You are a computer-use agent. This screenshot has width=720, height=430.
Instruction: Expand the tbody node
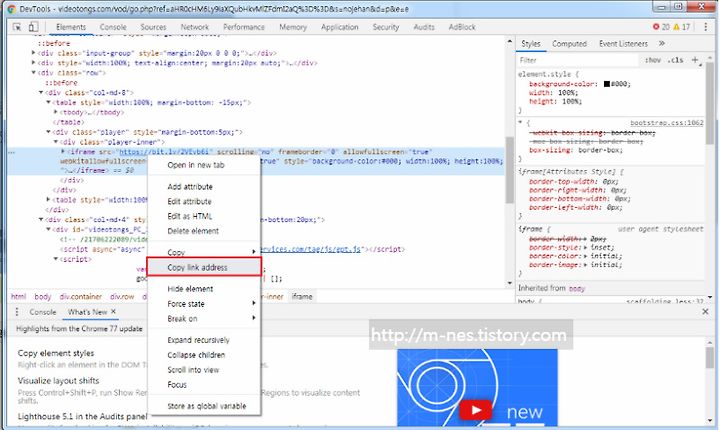(56, 112)
